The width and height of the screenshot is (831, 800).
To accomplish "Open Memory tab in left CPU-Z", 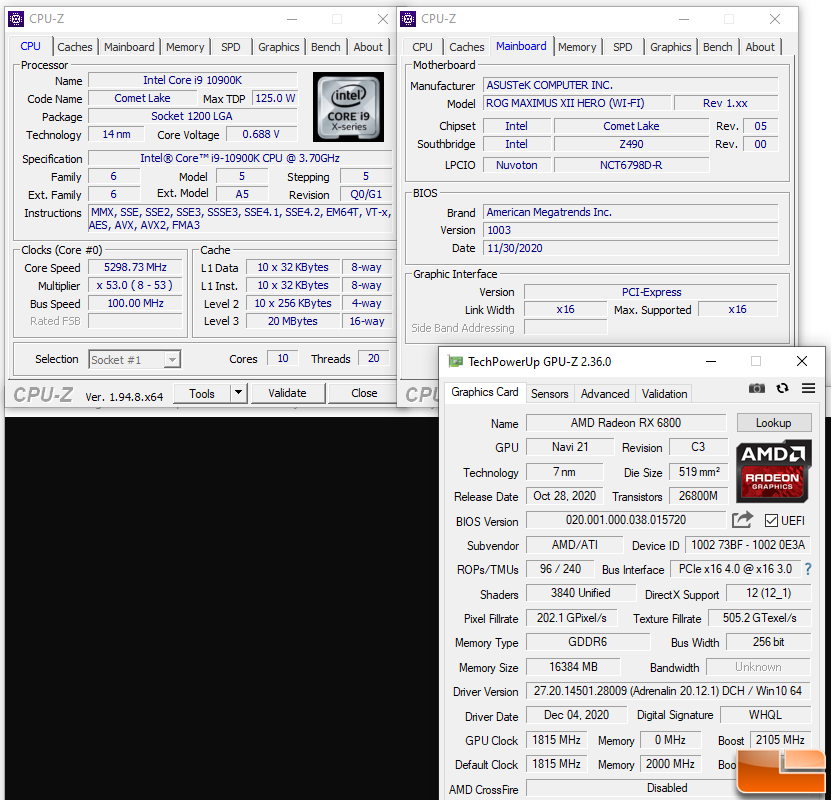I will 185,47.
